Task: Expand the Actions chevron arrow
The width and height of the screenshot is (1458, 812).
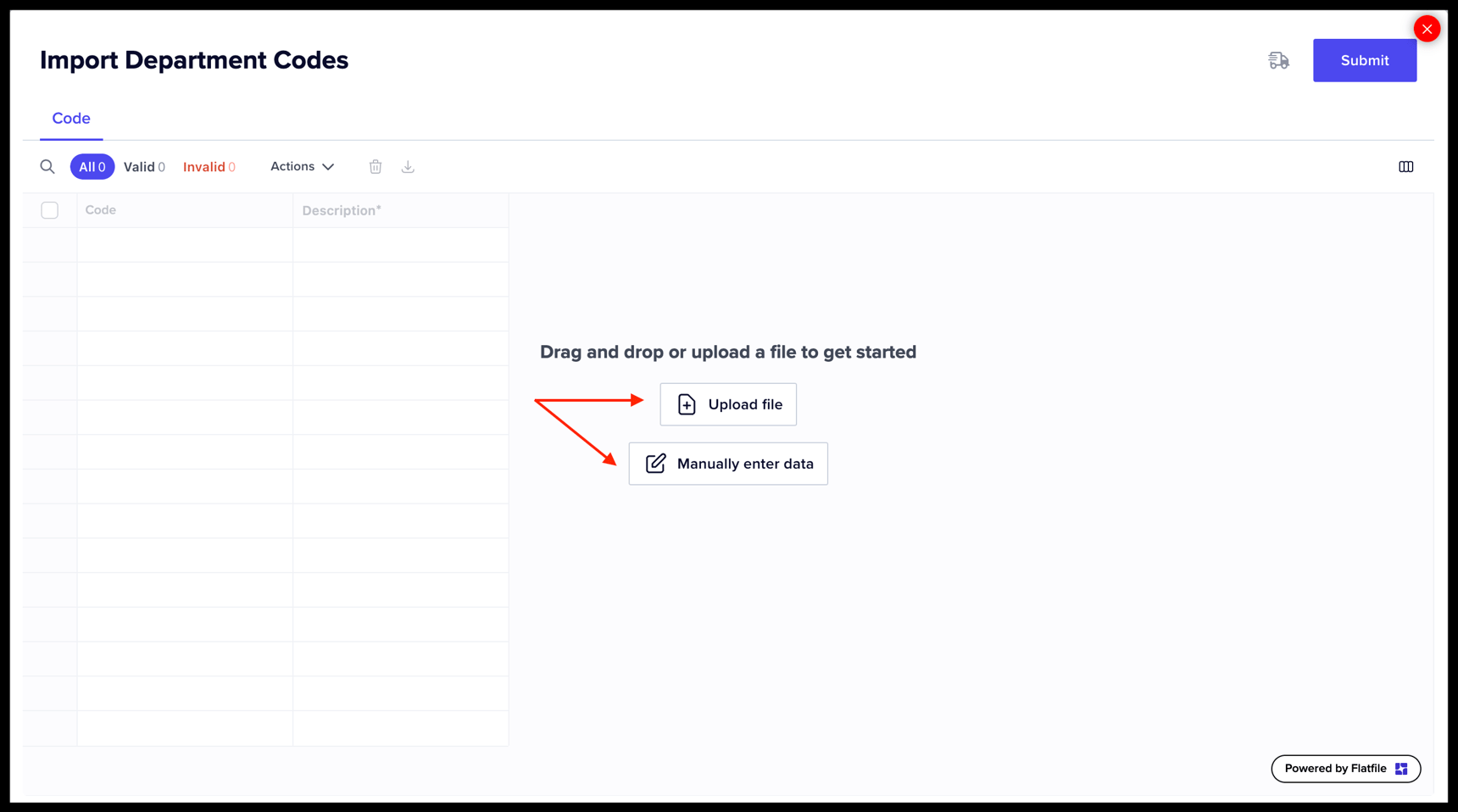Action: tap(328, 166)
